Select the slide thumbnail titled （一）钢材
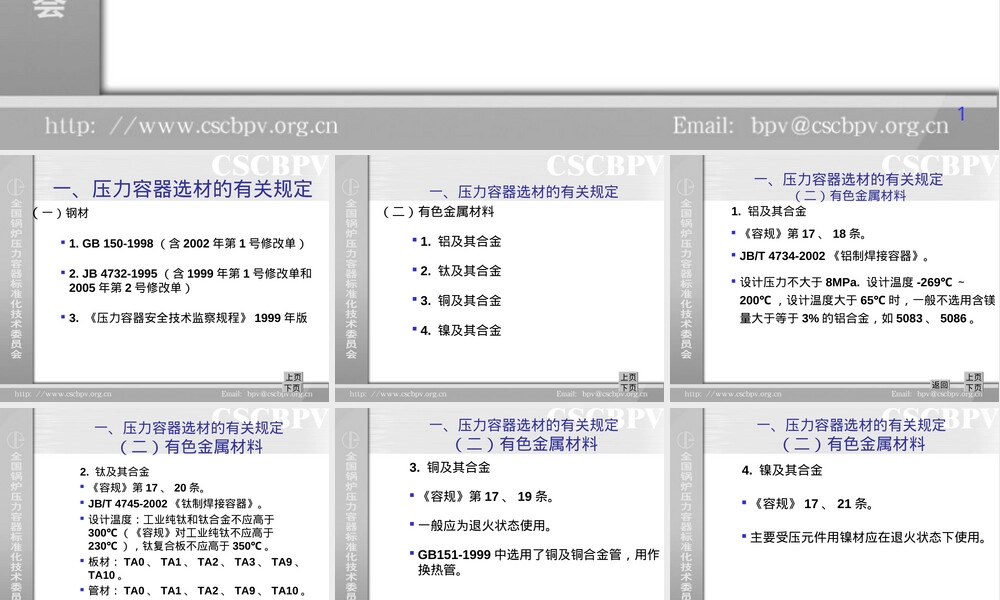1000x600 pixels. pyautogui.click(x=165, y=279)
